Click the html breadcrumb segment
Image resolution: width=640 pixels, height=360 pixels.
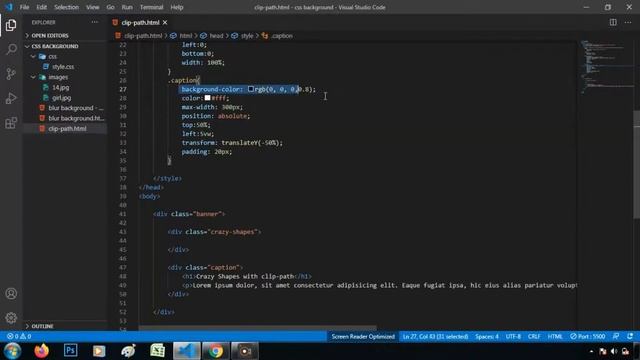tap(185, 36)
